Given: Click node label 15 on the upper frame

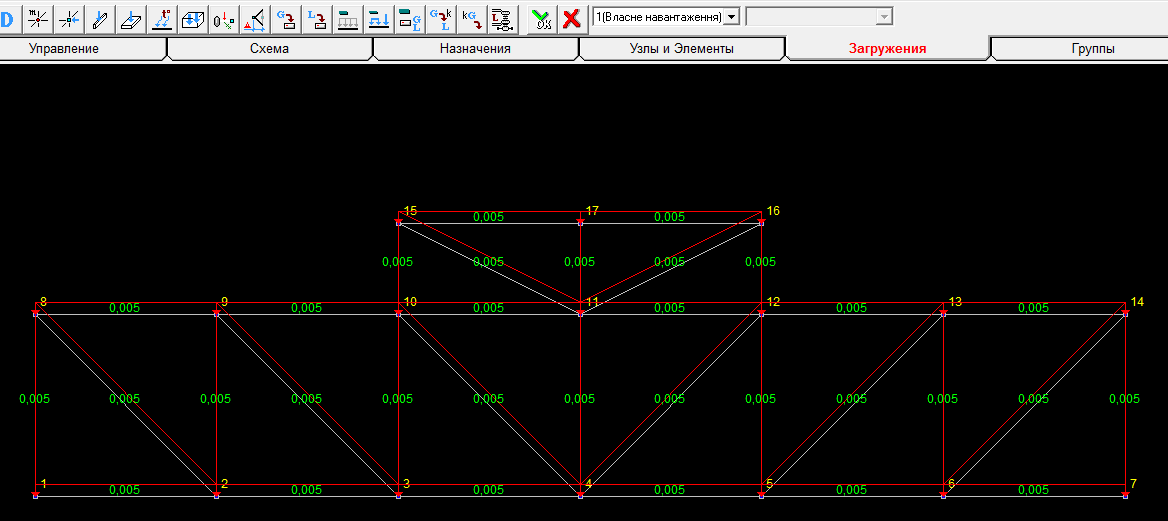Looking at the screenshot, I should (x=410, y=211).
